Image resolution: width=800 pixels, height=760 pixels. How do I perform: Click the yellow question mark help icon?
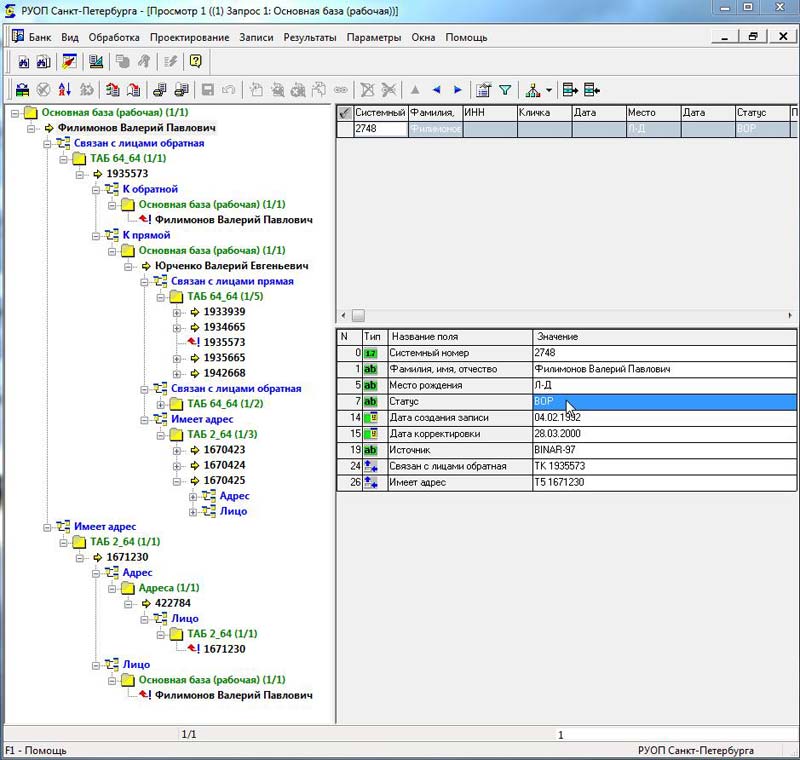(x=195, y=61)
